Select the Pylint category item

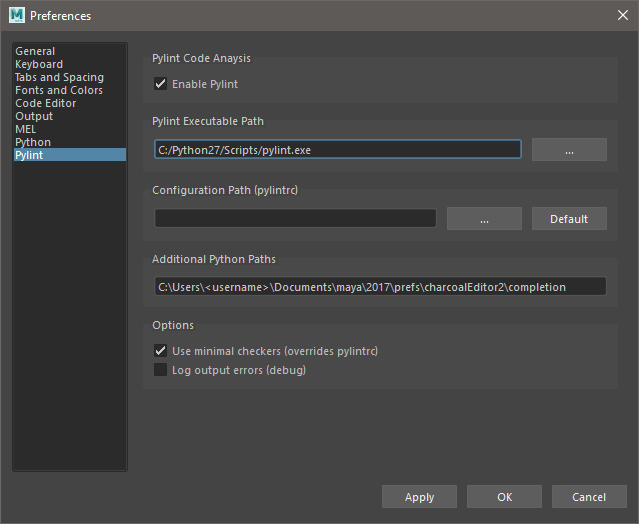[29, 155]
